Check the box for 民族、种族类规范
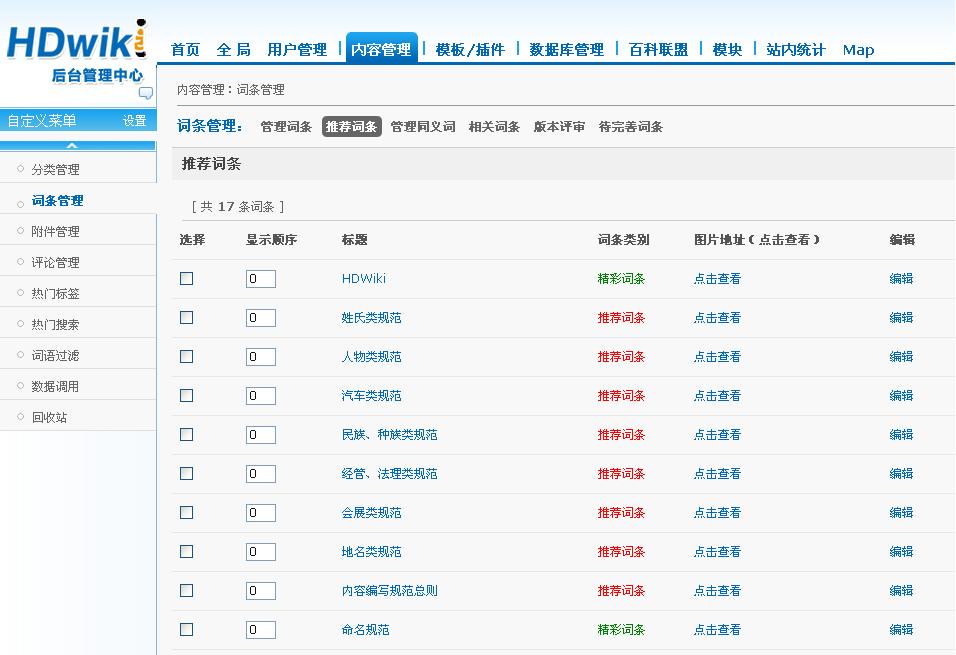956x655 pixels. pyautogui.click(x=187, y=435)
